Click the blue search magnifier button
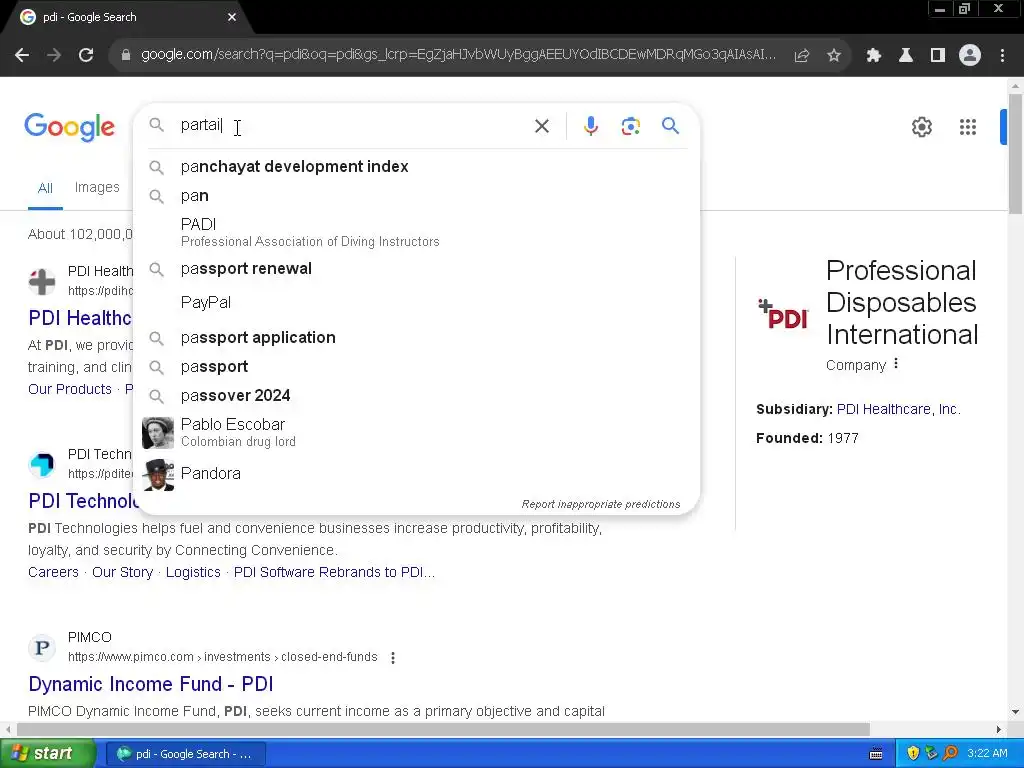This screenshot has width=1024, height=768. (670, 125)
